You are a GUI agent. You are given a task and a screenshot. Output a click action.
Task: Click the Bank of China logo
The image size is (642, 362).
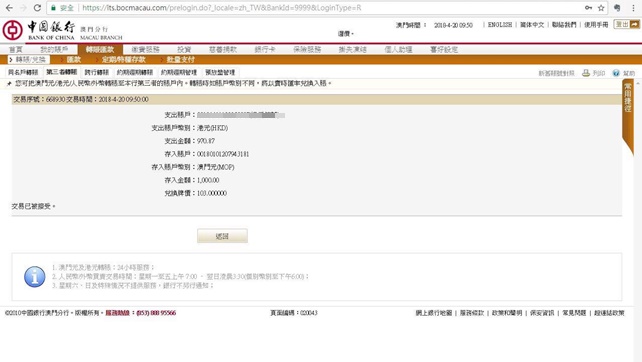(x=12, y=30)
